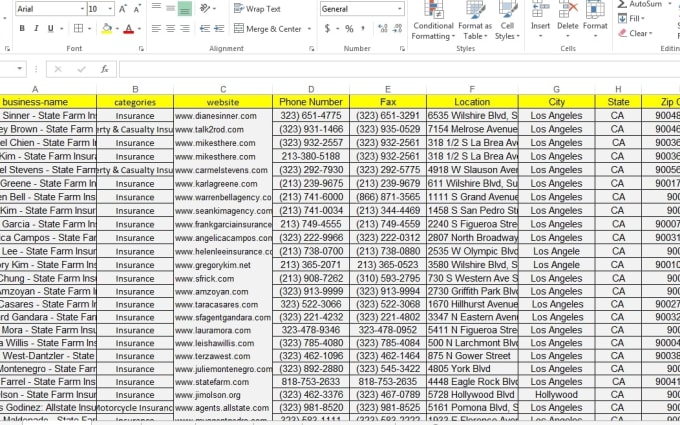Viewport: 680px width, 425px height.
Task: Select column F header
Action: [x=472, y=89]
